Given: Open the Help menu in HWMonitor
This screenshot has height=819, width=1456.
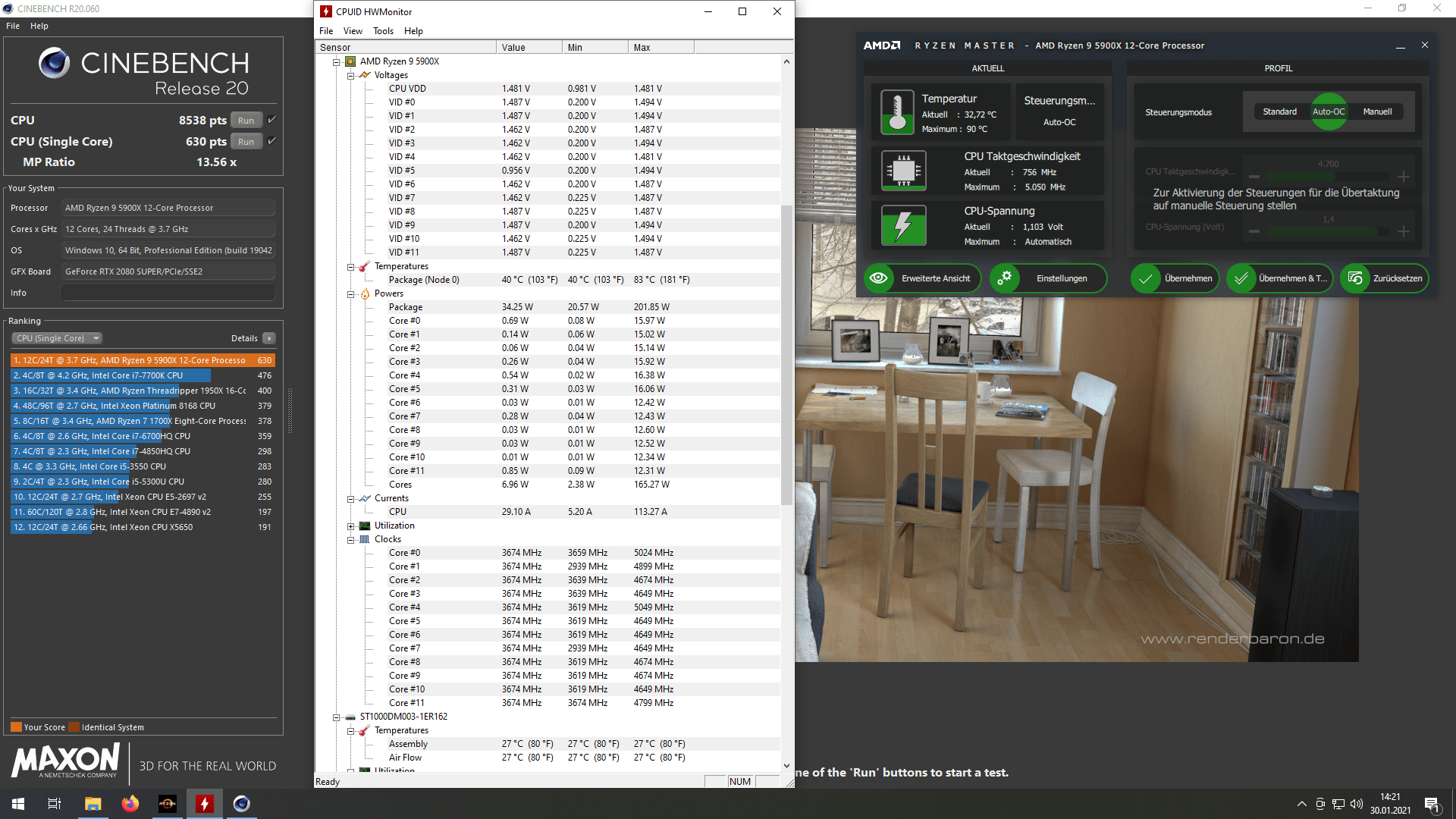Looking at the screenshot, I should [413, 31].
